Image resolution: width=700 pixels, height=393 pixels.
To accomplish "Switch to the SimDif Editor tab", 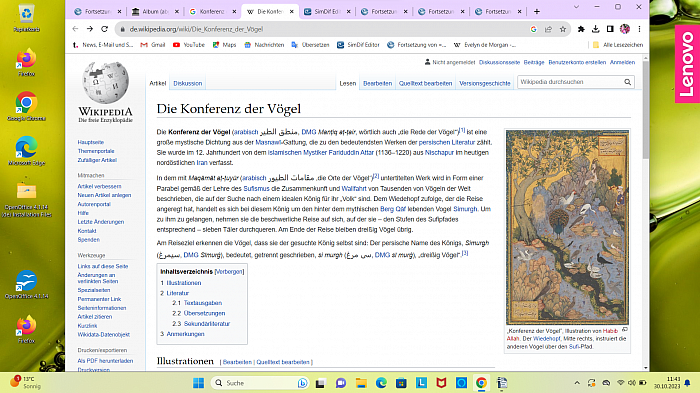I will 326,12.
